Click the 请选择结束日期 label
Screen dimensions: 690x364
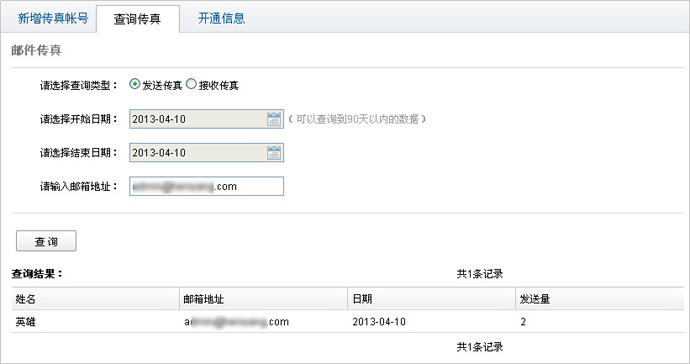coord(79,153)
